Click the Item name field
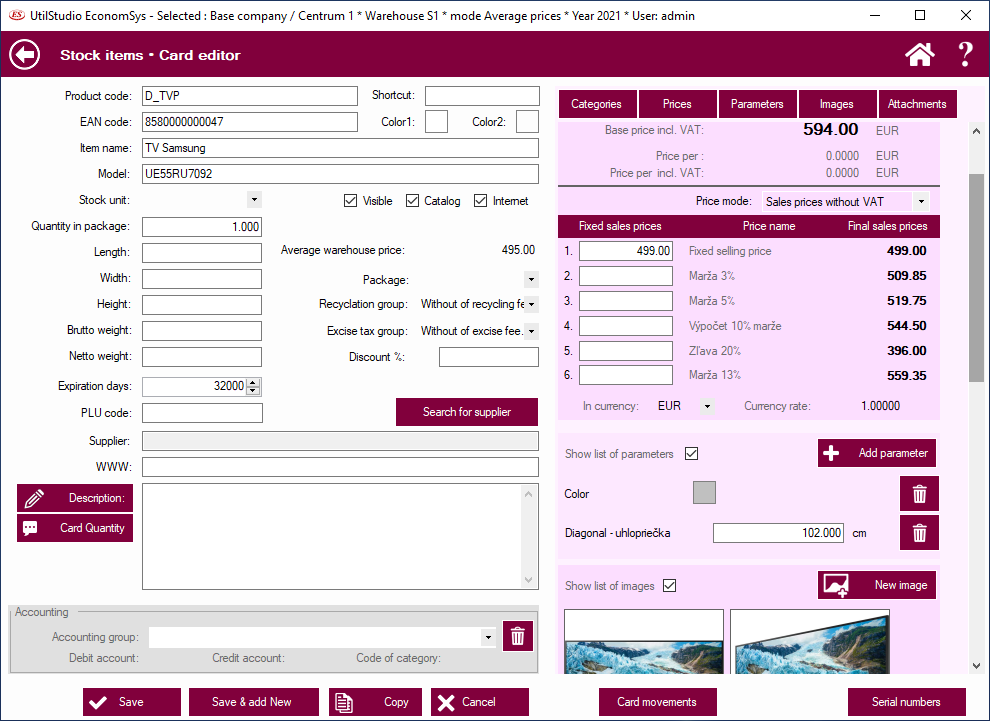Image resolution: width=990 pixels, height=721 pixels. [340, 148]
